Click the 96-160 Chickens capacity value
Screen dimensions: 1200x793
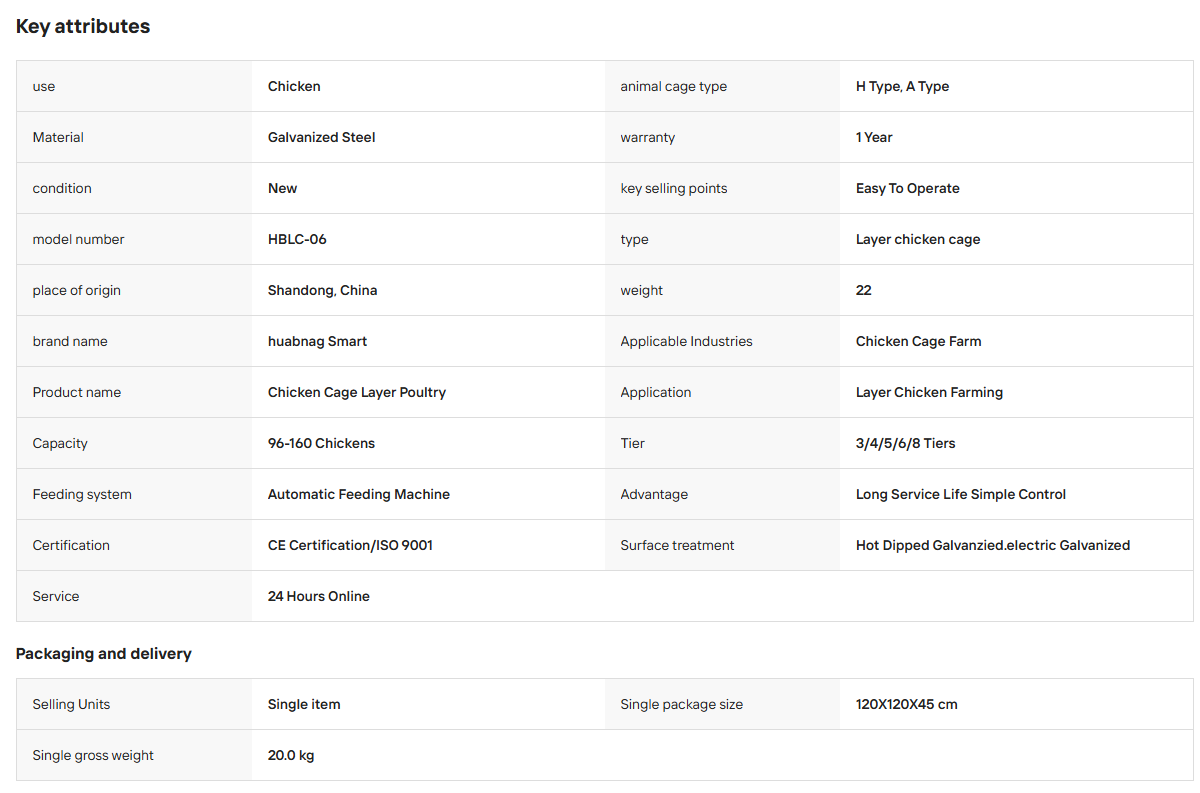click(x=321, y=443)
